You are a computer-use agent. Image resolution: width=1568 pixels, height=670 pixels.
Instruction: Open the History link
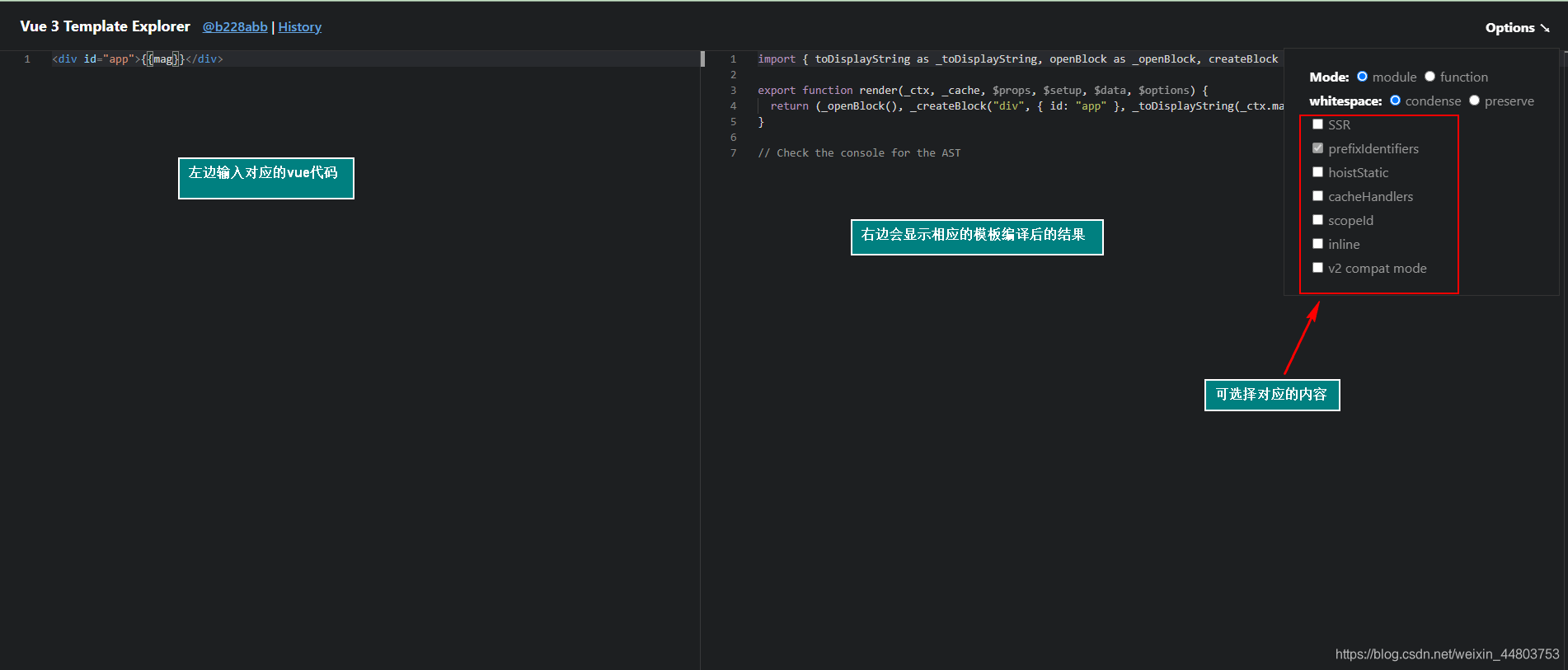point(300,27)
